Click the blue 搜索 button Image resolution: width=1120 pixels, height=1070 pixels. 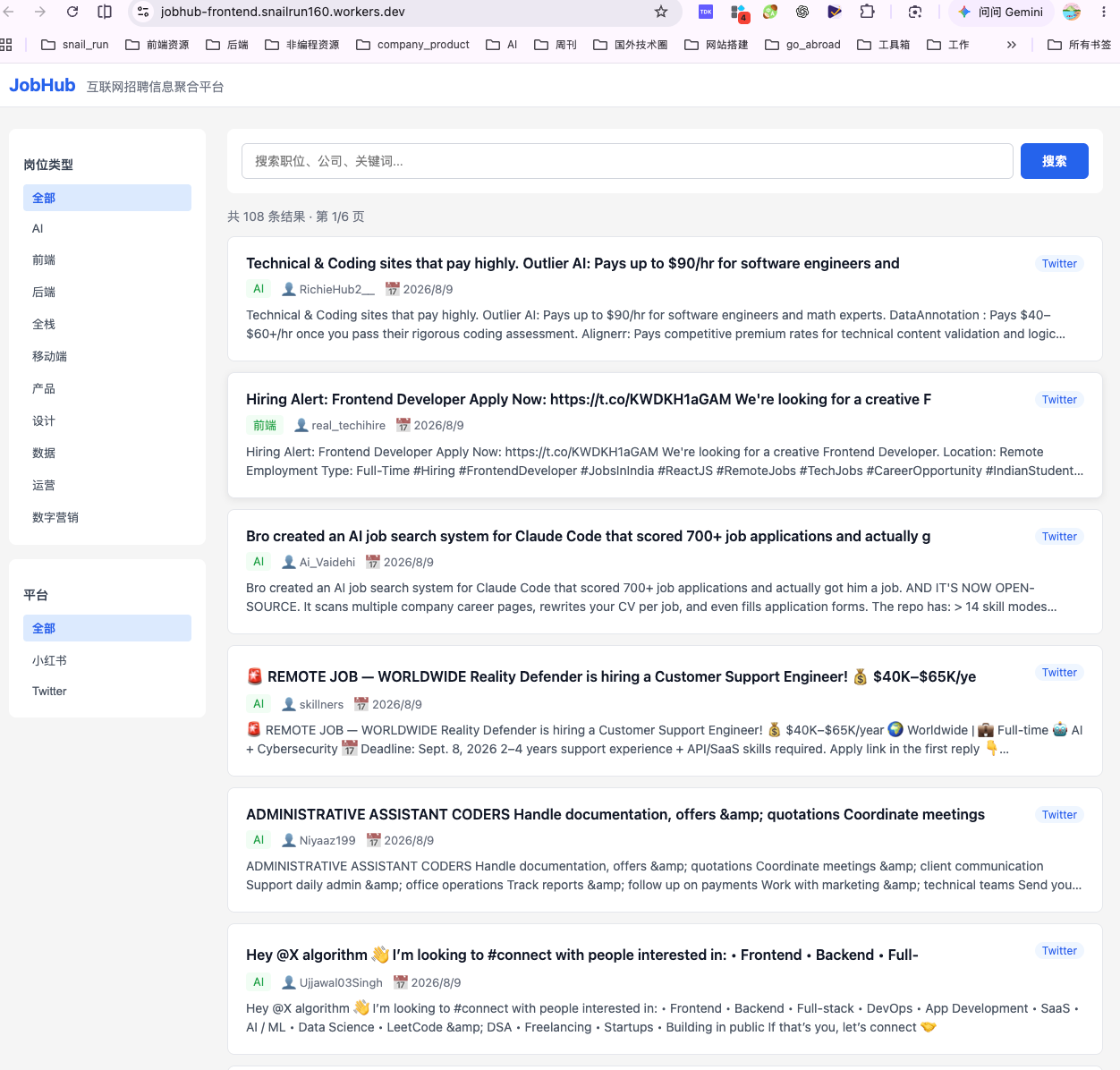pyautogui.click(x=1055, y=161)
